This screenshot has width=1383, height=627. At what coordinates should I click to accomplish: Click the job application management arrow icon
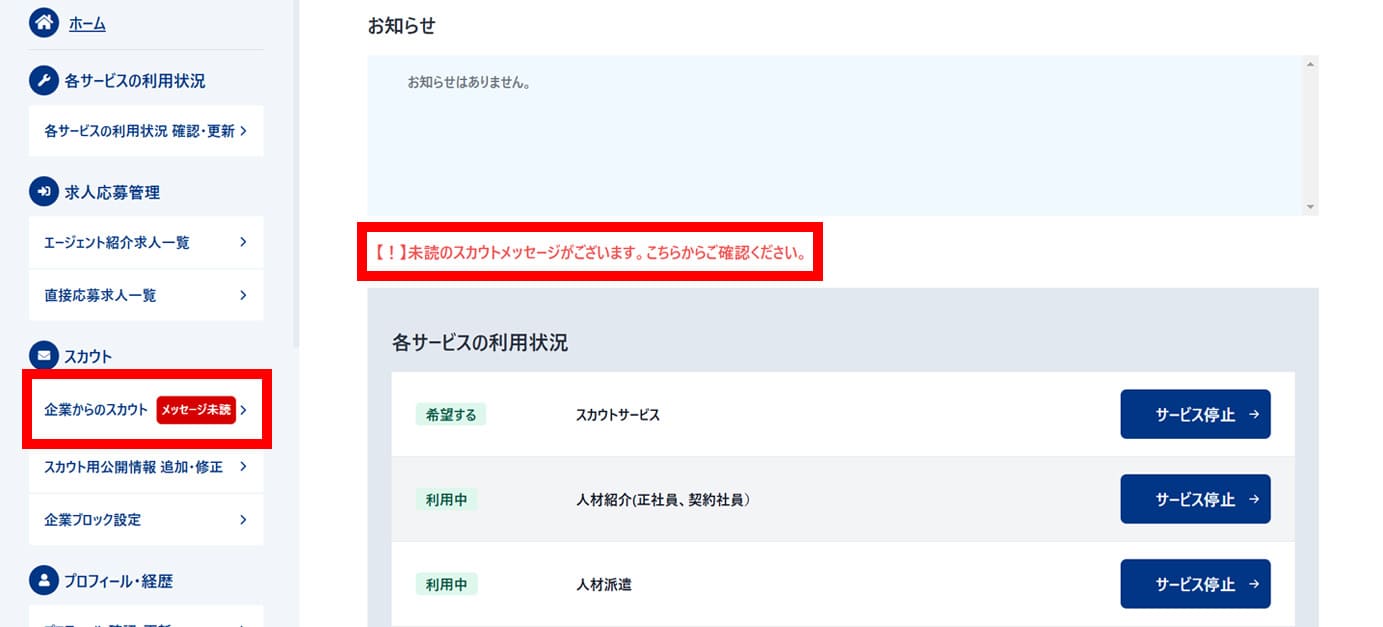click(x=44, y=192)
